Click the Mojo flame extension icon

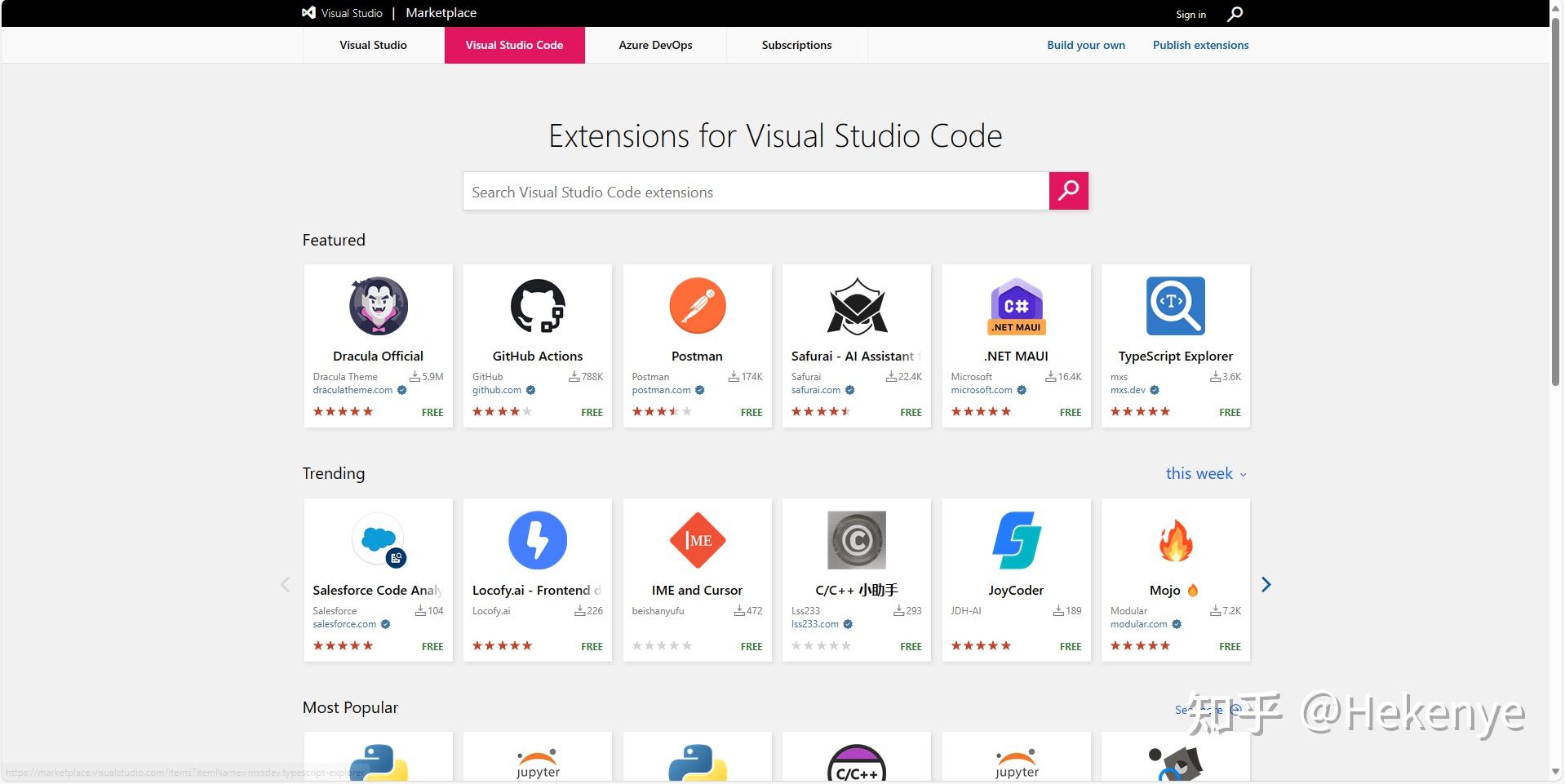click(1175, 539)
